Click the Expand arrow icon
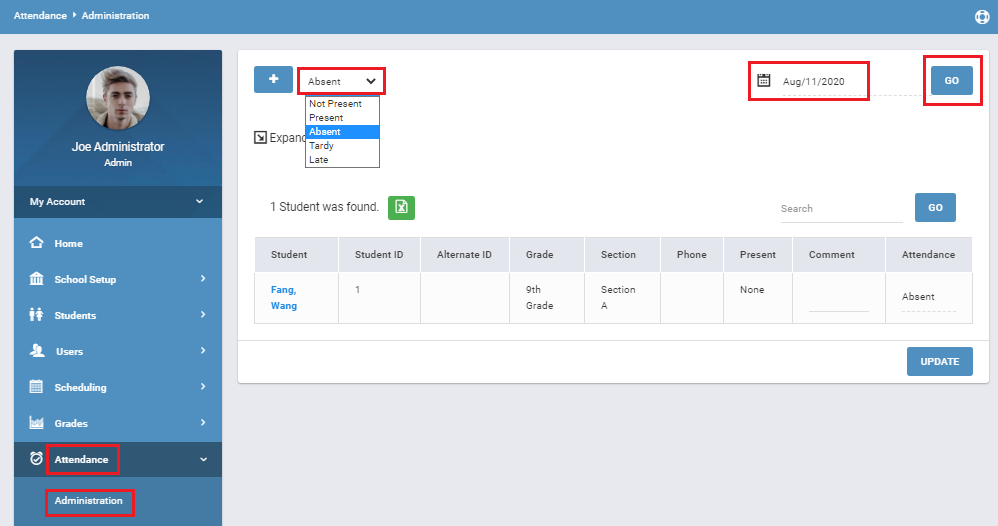This screenshot has width=998, height=526. click(x=260, y=138)
